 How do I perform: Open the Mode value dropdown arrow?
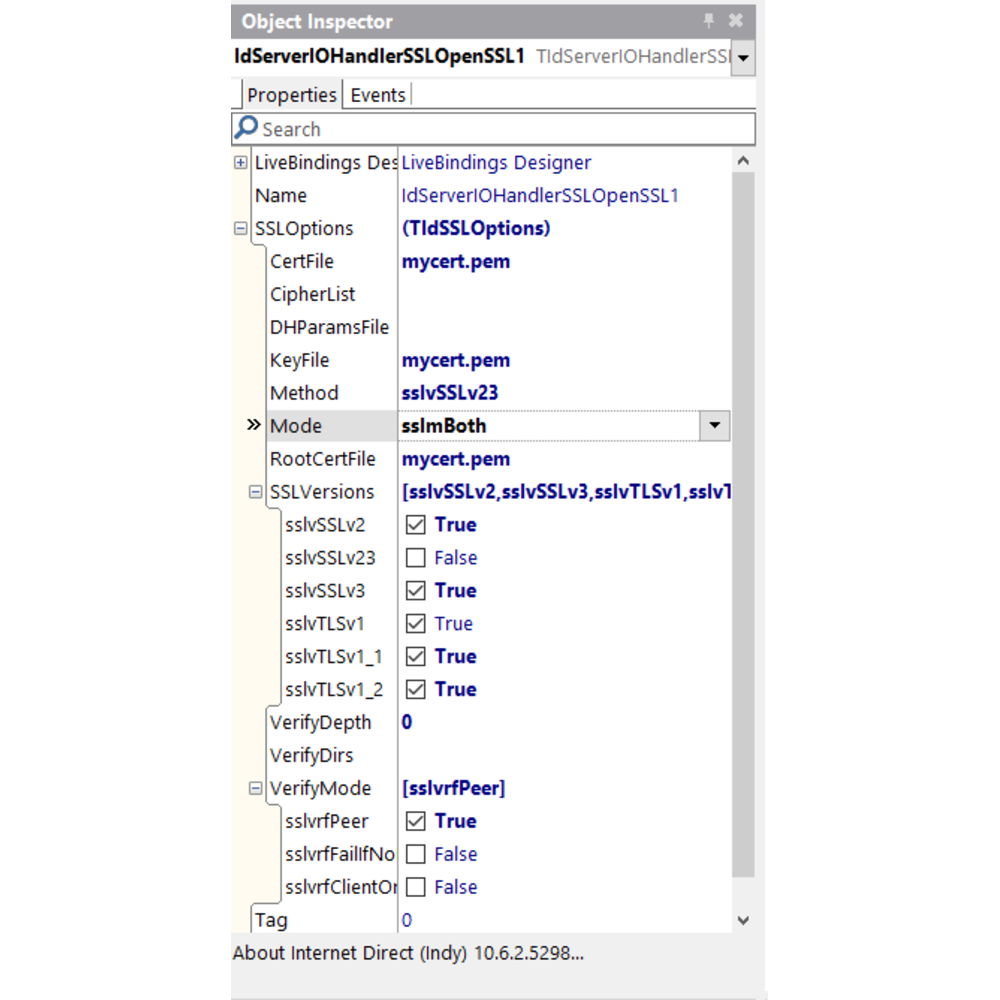click(x=714, y=426)
